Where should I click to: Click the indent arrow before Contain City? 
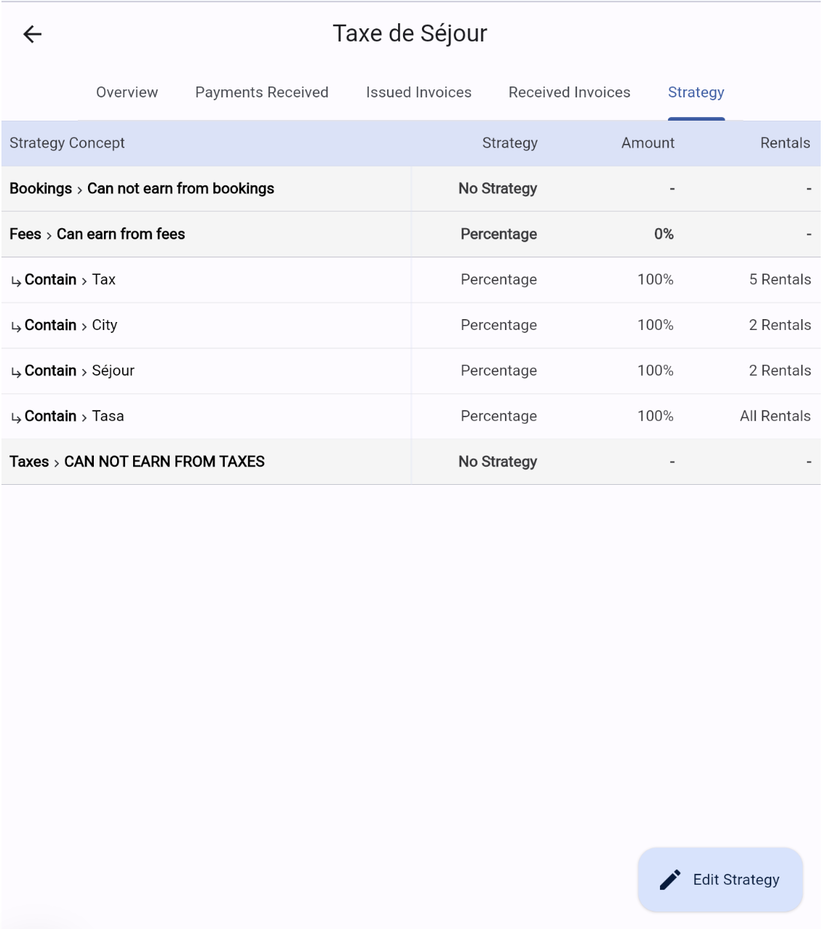[x=14, y=325]
